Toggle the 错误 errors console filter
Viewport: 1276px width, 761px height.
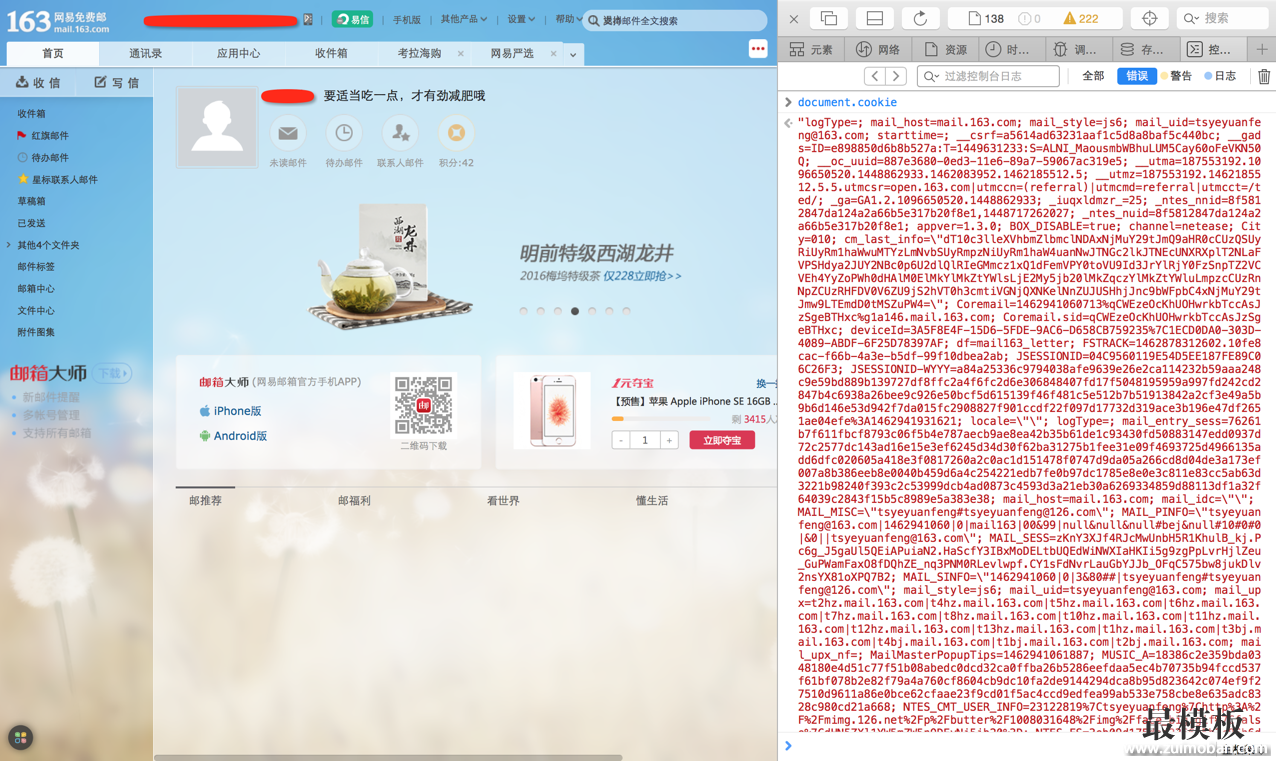pyautogui.click(x=1137, y=76)
